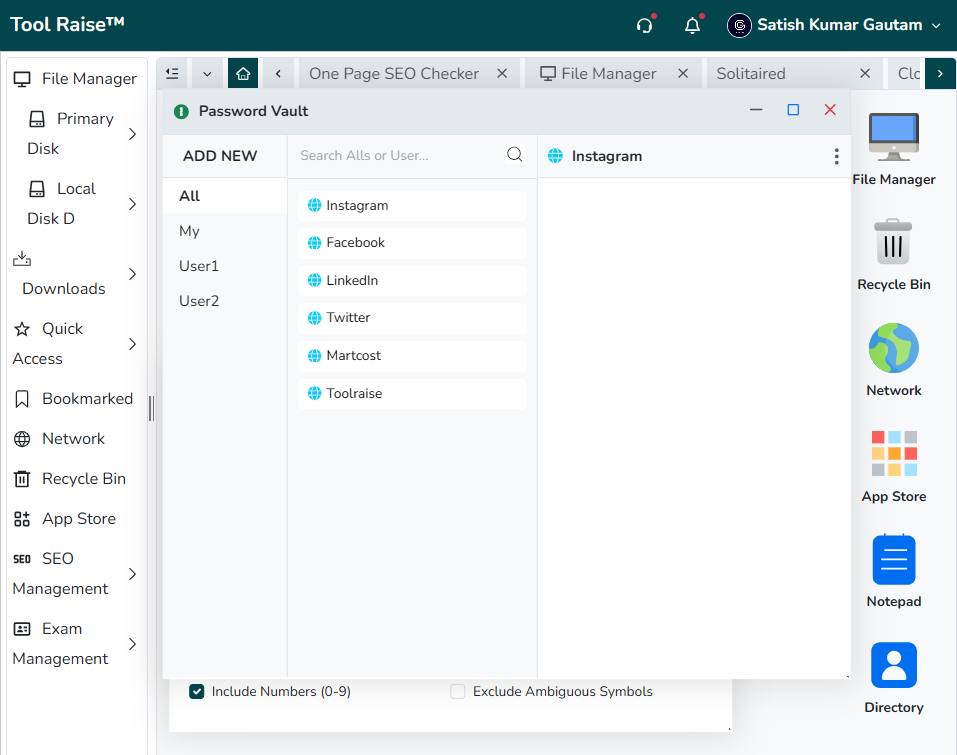Uncheck Include Numbers (0-9) checkbox
The width and height of the screenshot is (957, 755).
(x=197, y=692)
